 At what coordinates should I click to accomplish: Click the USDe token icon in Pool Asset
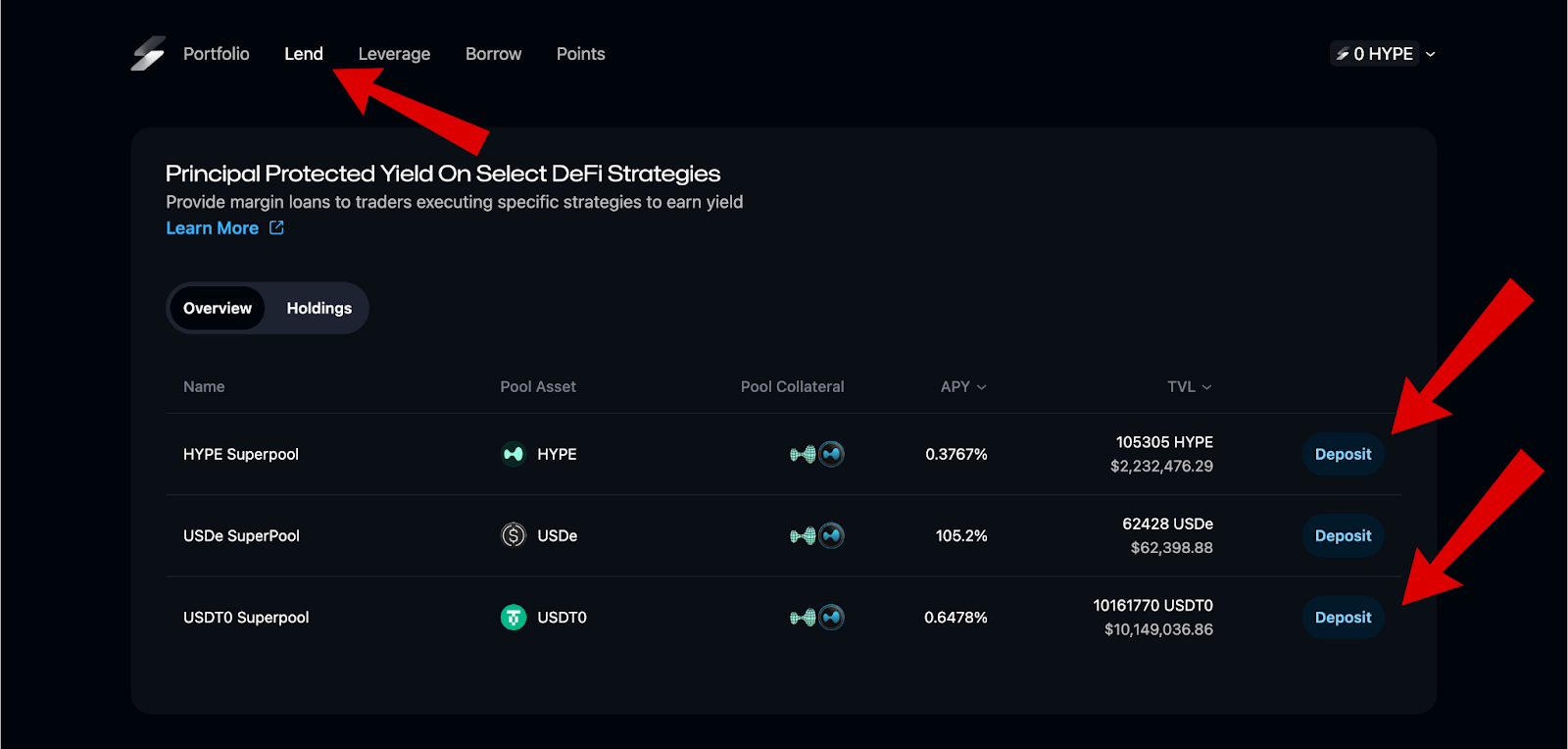point(514,535)
